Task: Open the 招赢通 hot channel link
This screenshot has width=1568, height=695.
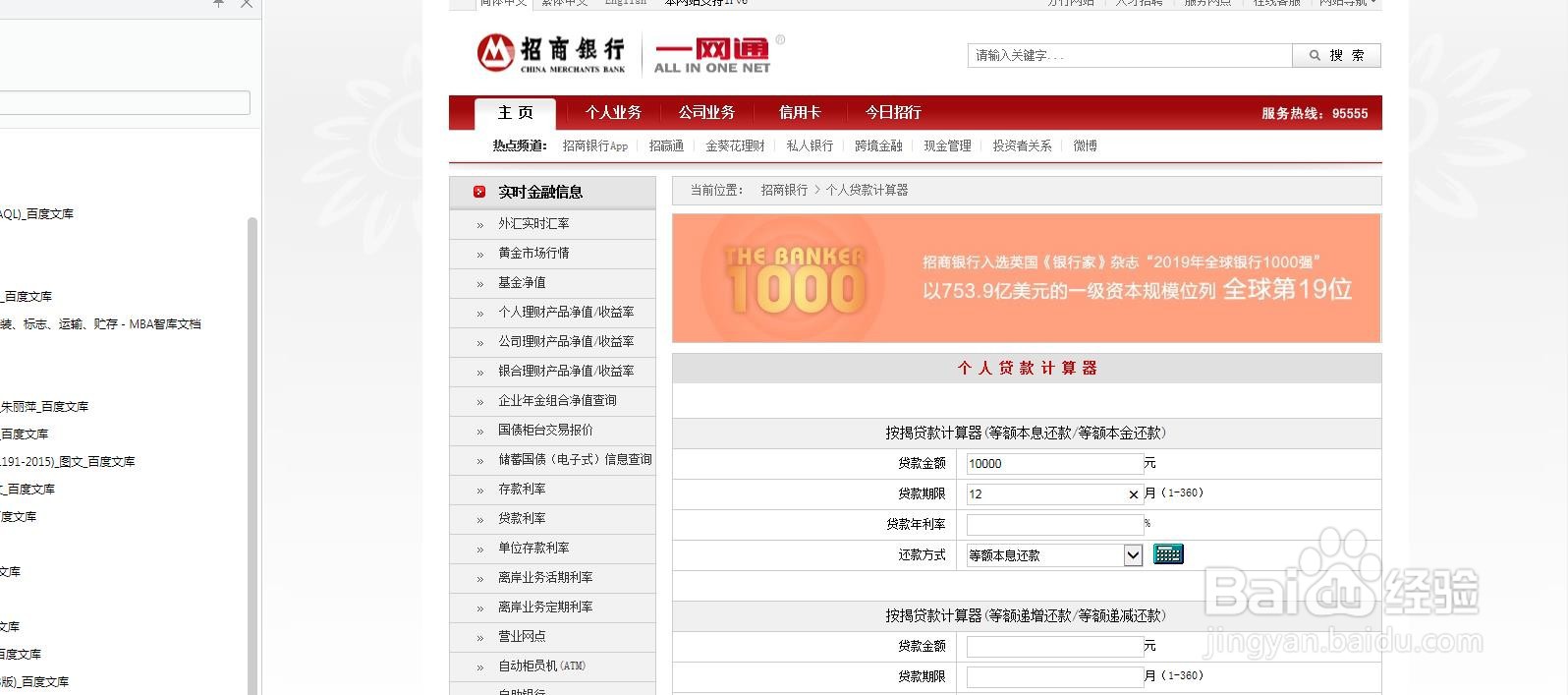Action: point(666,145)
